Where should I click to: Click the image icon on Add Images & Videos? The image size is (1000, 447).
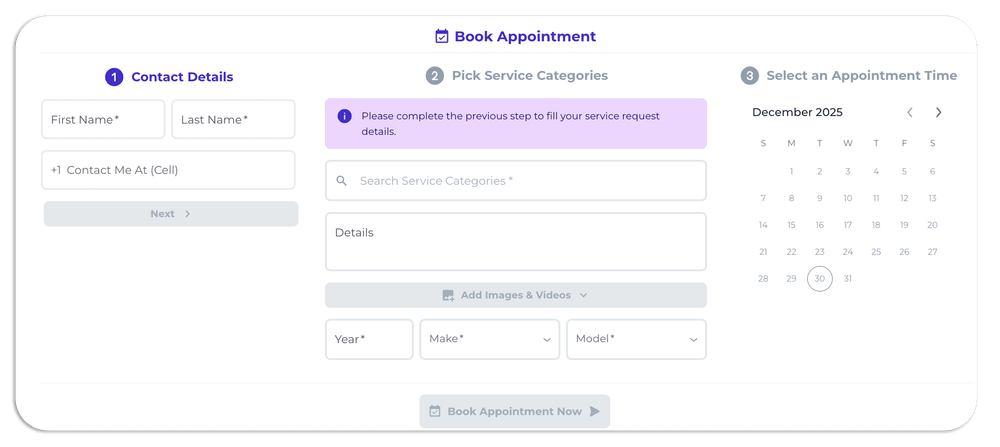[x=448, y=296]
